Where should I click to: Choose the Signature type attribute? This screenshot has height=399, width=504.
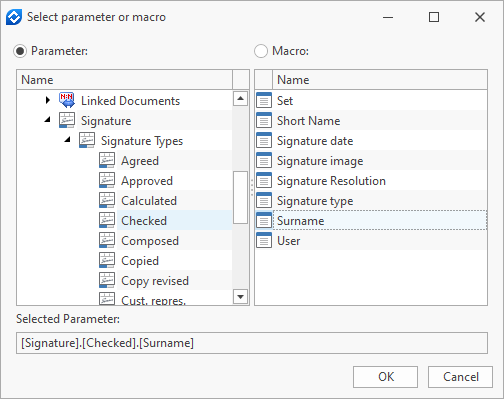point(371,200)
